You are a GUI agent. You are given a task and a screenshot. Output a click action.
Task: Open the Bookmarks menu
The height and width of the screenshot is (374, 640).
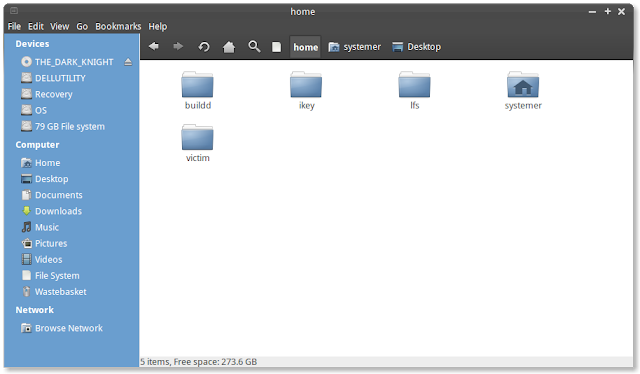pos(118,27)
